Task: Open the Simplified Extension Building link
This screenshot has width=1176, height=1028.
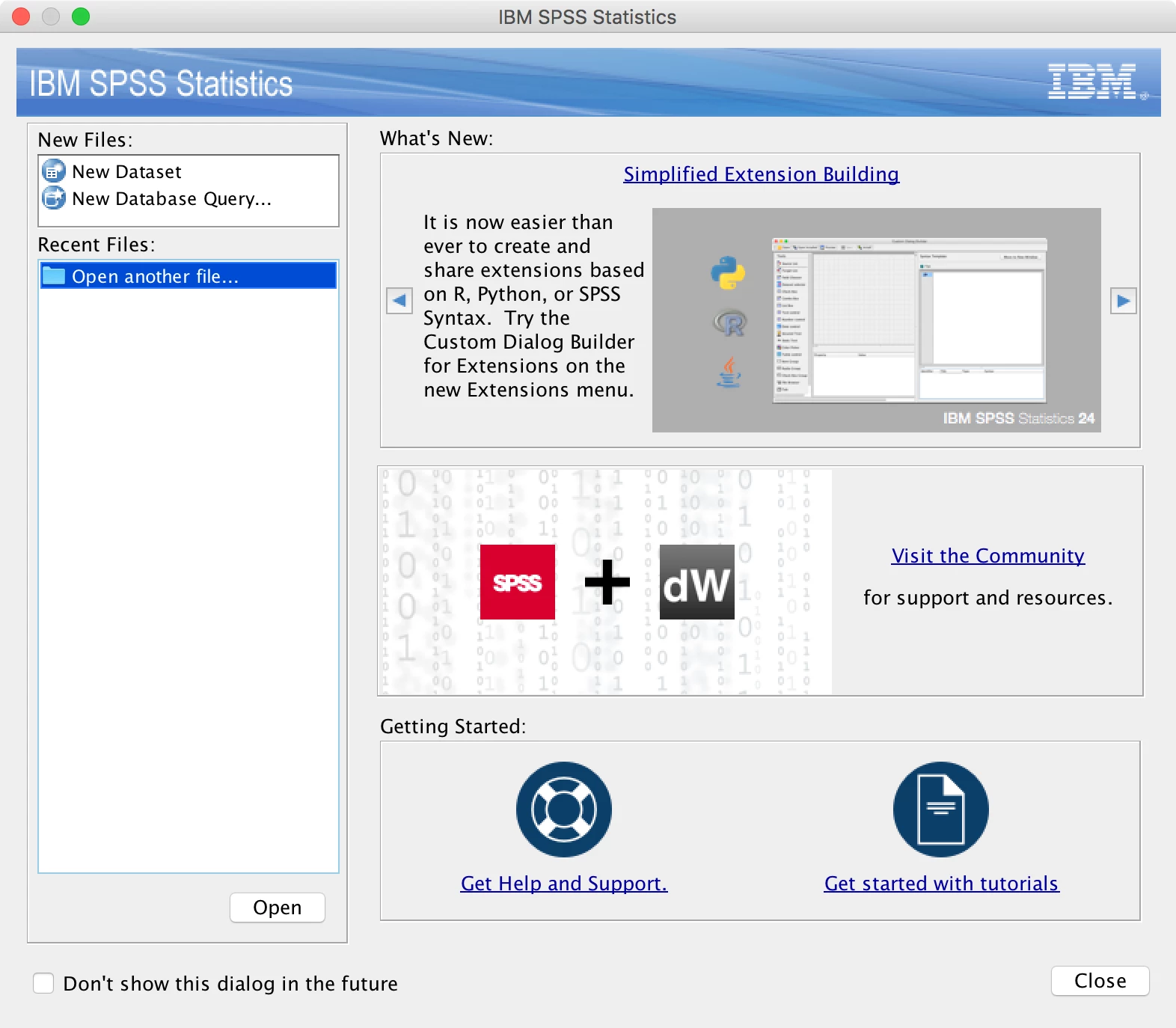Action: [x=762, y=174]
